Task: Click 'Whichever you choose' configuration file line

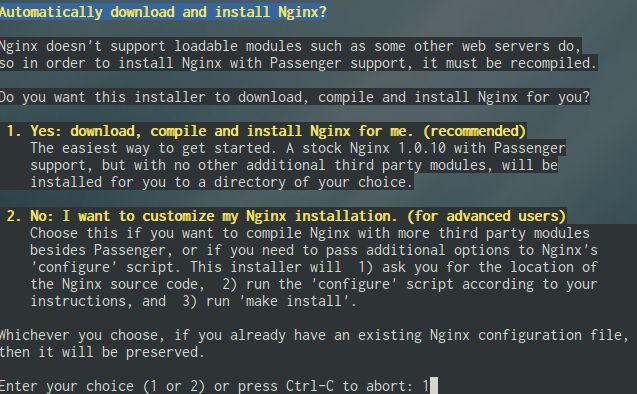Action: point(314,335)
